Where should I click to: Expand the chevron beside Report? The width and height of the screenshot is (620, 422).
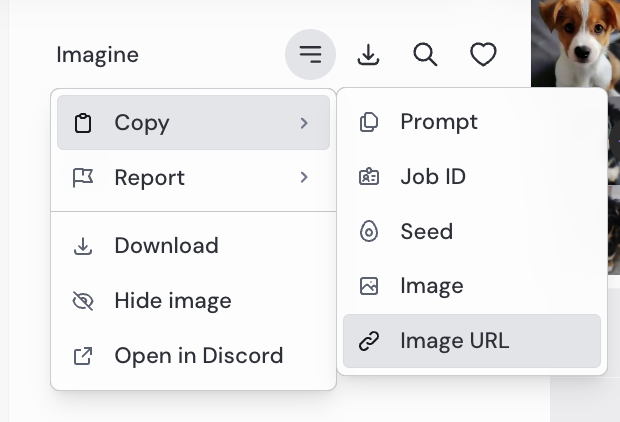[x=304, y=177]
